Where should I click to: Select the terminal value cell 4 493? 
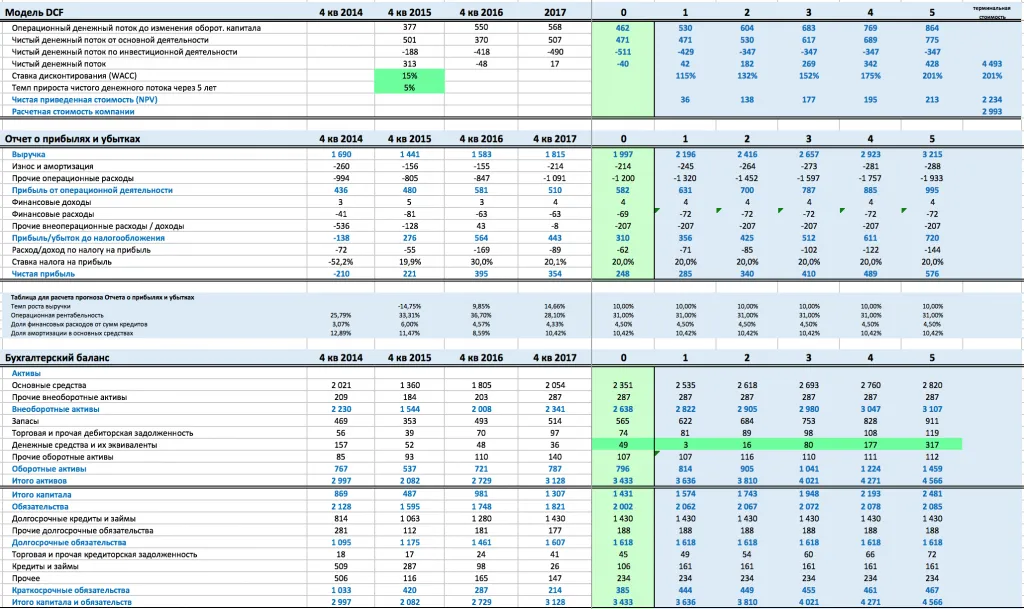tap(991, 63)
